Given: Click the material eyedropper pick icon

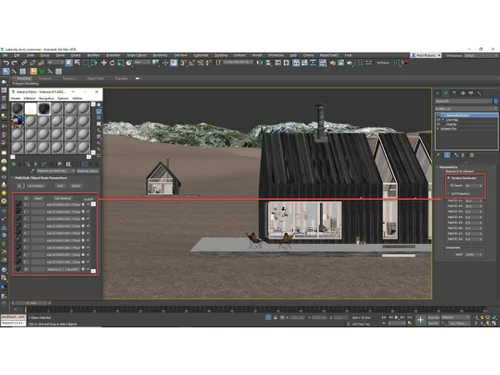Looking at the screenshot, I should coord(33,171).
